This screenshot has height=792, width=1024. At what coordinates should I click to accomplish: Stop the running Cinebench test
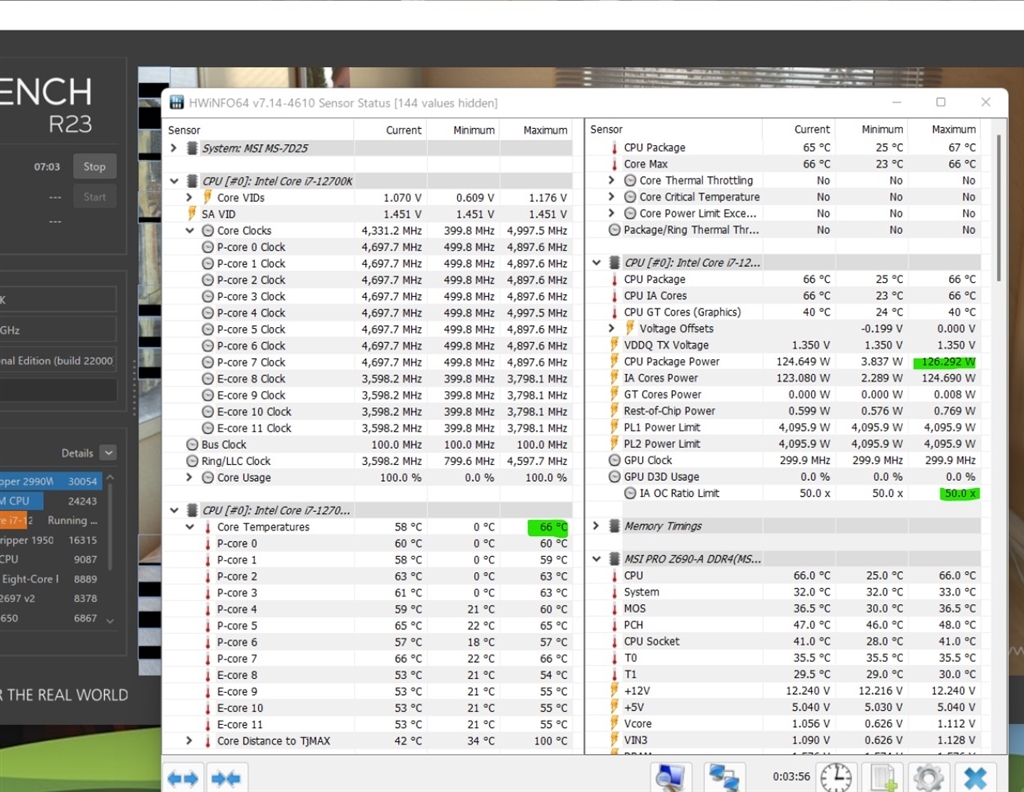click(x=95, y=166)
